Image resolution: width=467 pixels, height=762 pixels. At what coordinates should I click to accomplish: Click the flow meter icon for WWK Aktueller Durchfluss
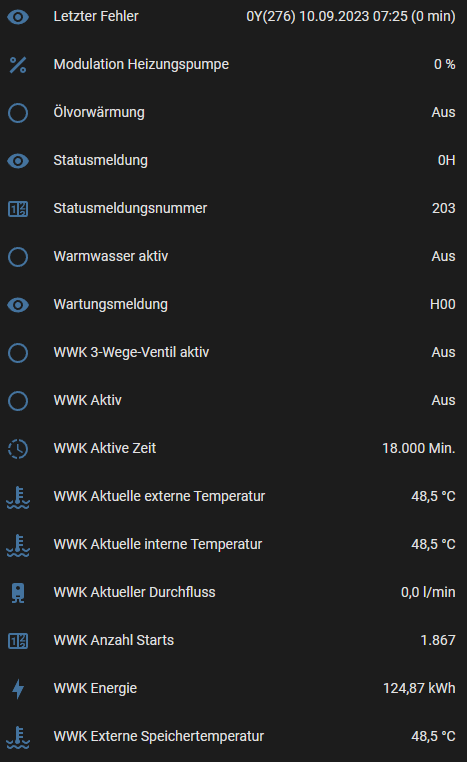tap(18, 593)
